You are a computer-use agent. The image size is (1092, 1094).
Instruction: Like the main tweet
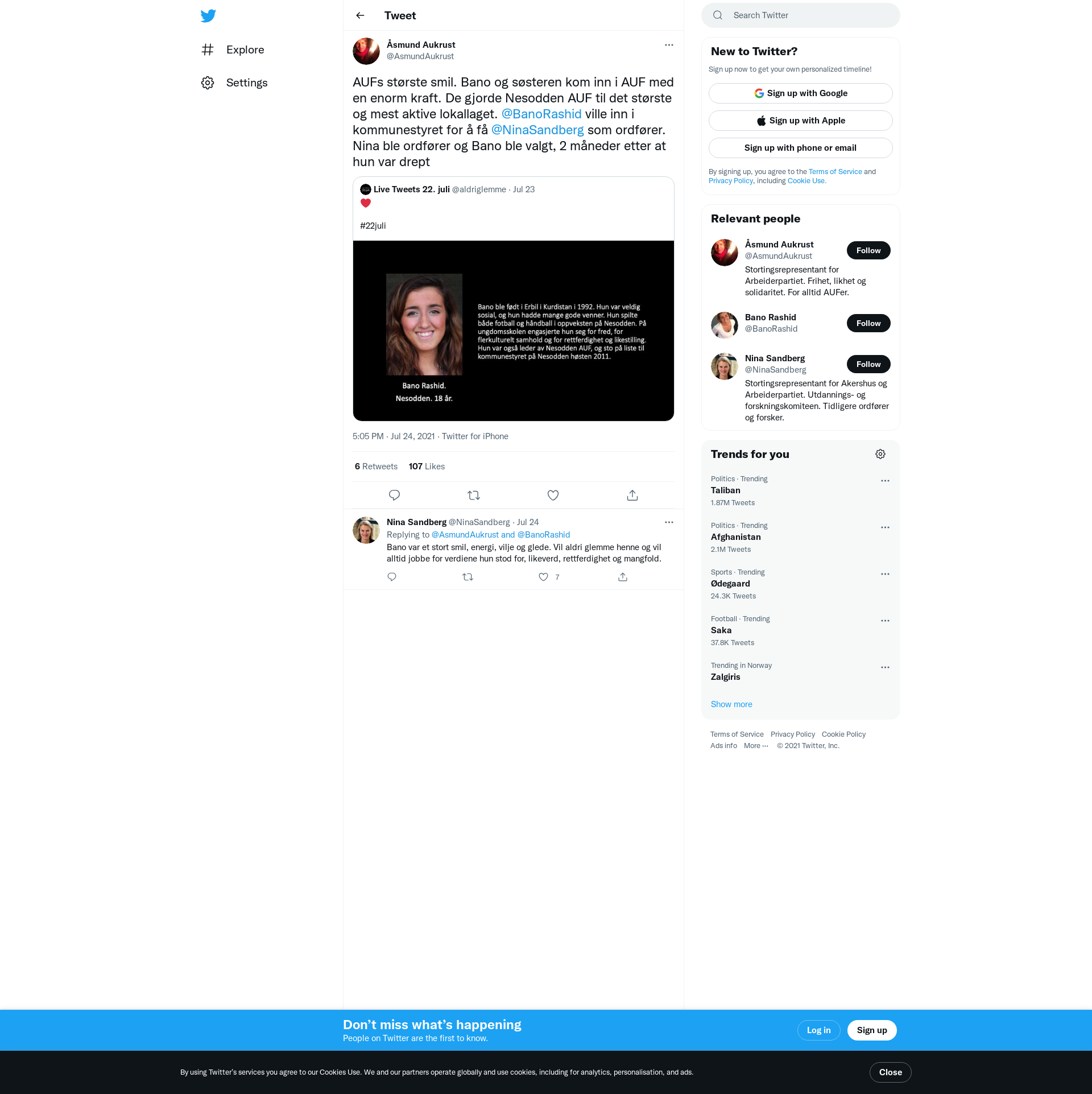coord(553,495)
